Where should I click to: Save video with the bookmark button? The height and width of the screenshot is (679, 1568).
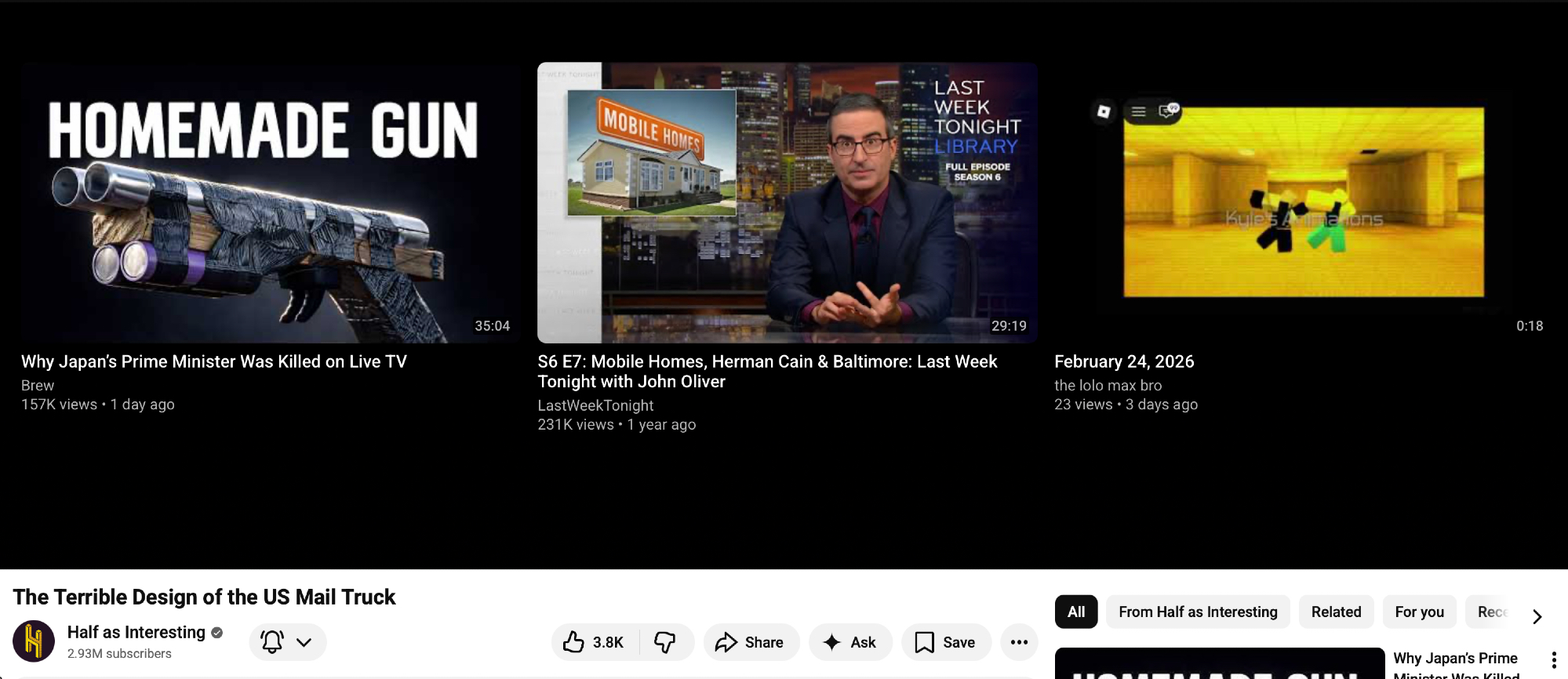pyautogui.click(x=945, y=642)
